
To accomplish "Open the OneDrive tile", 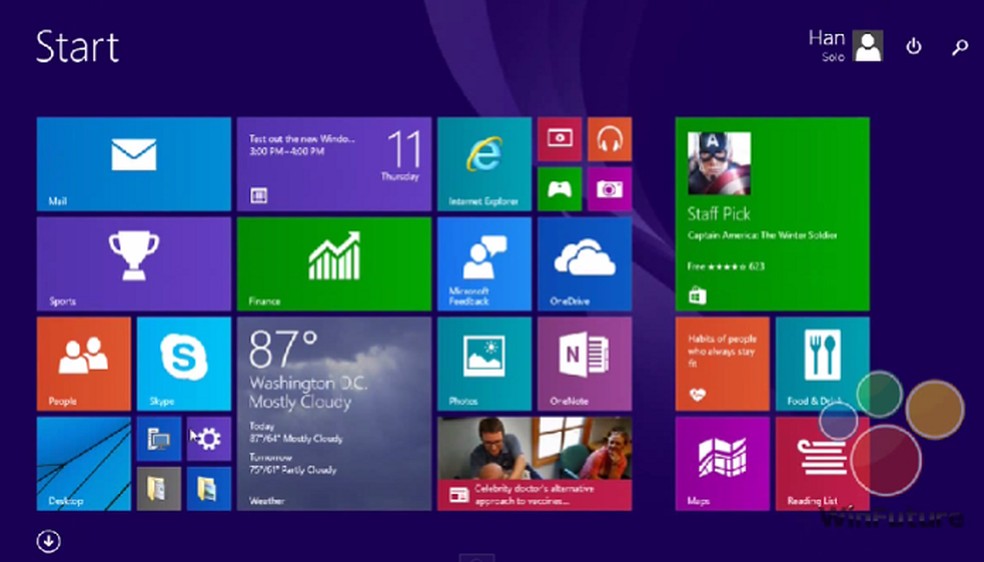I will 585,264.
